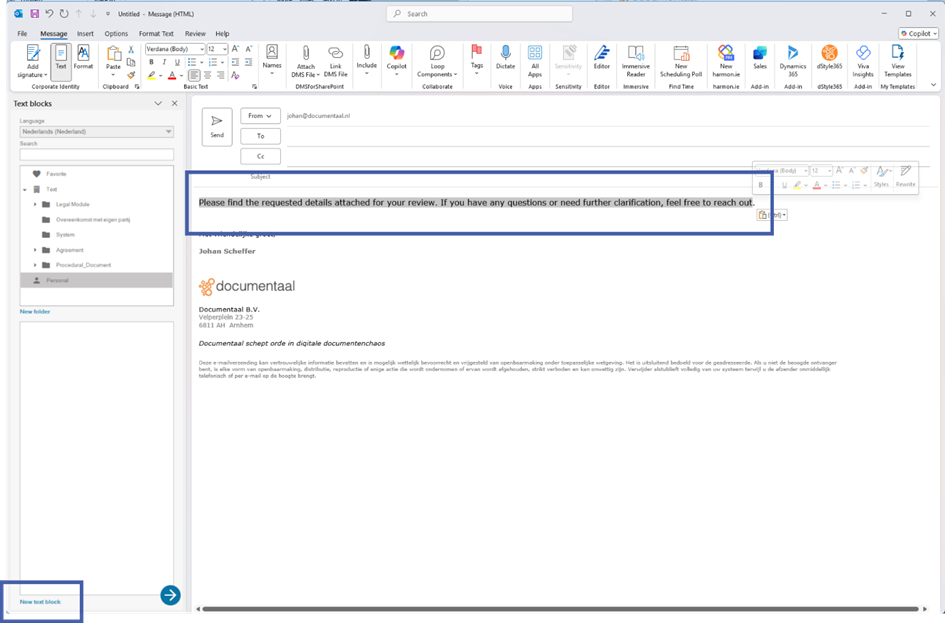
Task: Toggle the Text blocks pane button
Action: coord(61,61)
